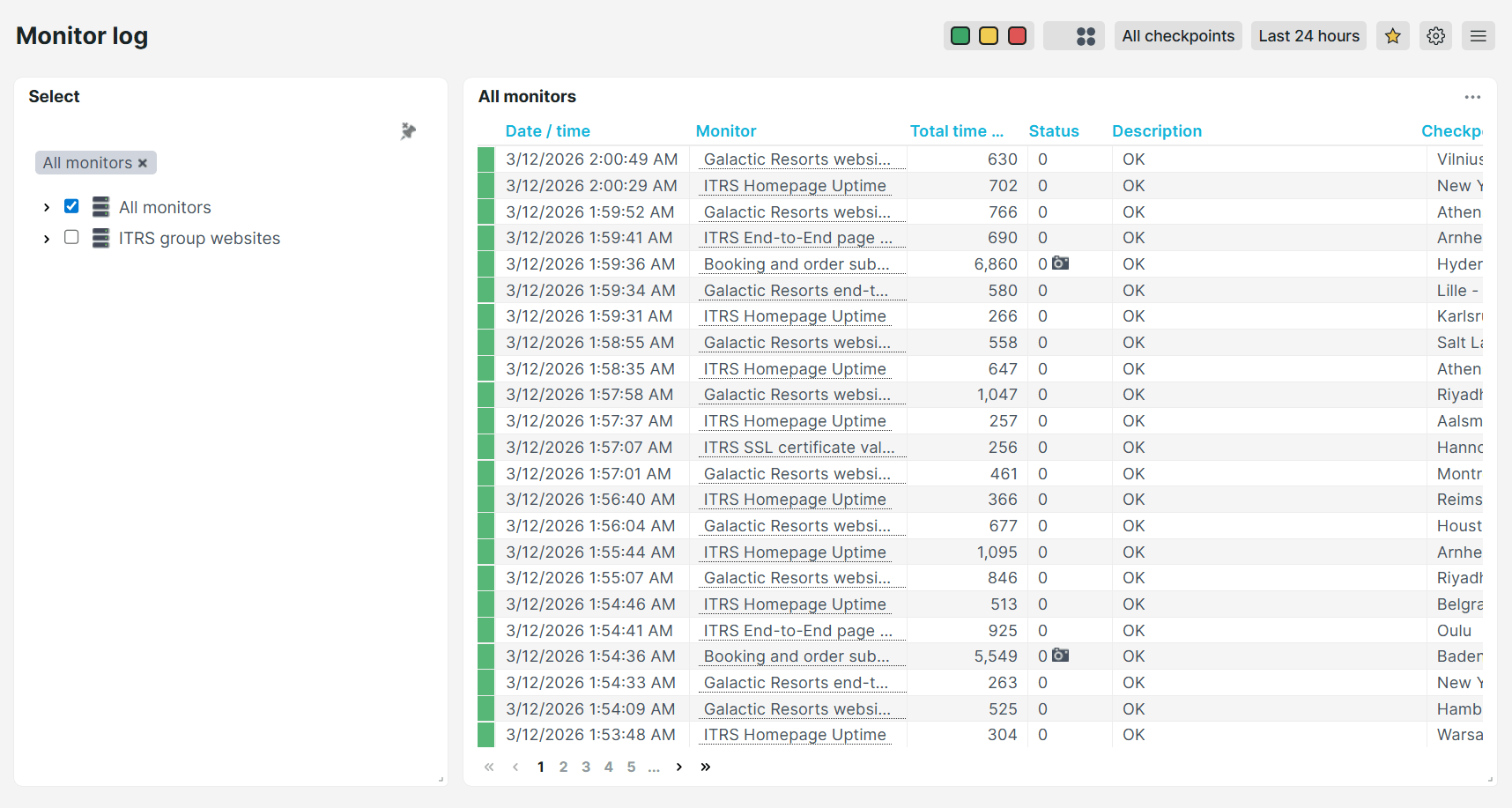Open the Last 24 hours time selector
The width and height of the screenshot is (1512, 808).
click(x=1308, y=35)
